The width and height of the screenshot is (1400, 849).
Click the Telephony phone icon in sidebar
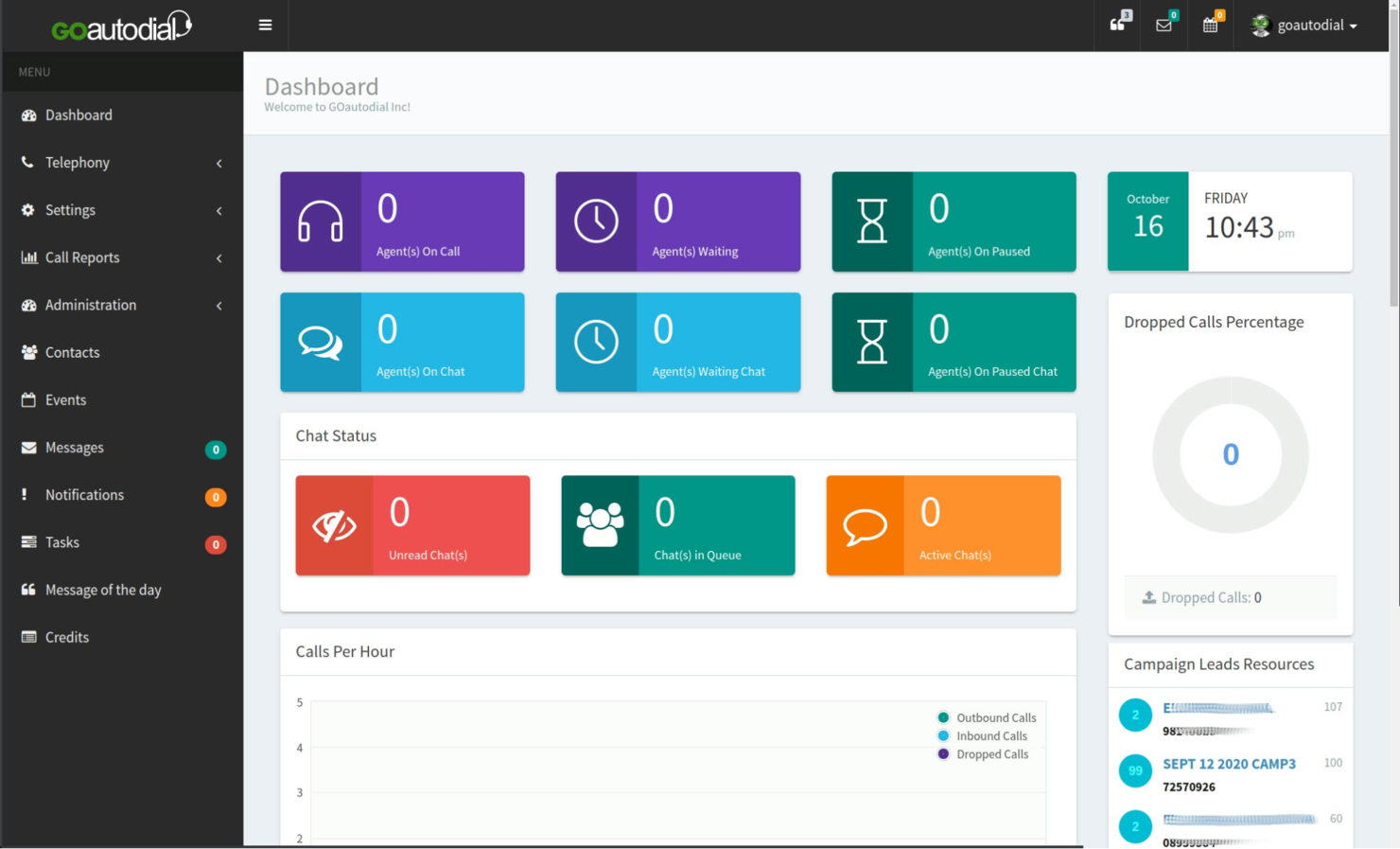[27, 162]
